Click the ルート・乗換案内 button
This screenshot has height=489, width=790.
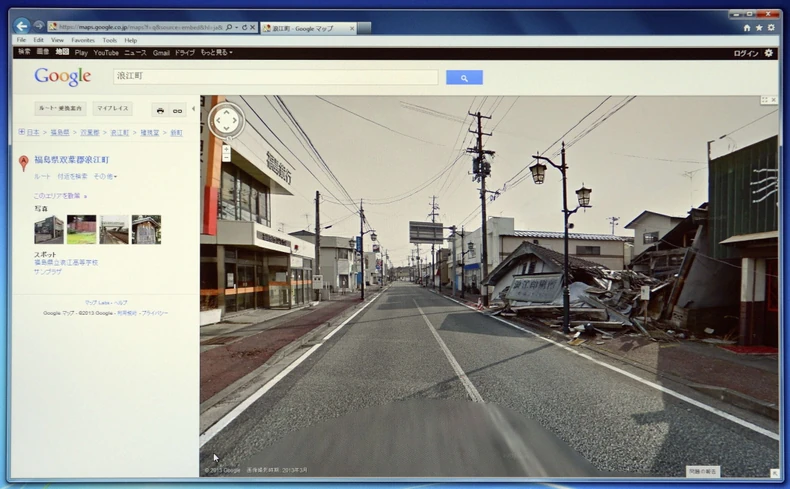(62, 108)
